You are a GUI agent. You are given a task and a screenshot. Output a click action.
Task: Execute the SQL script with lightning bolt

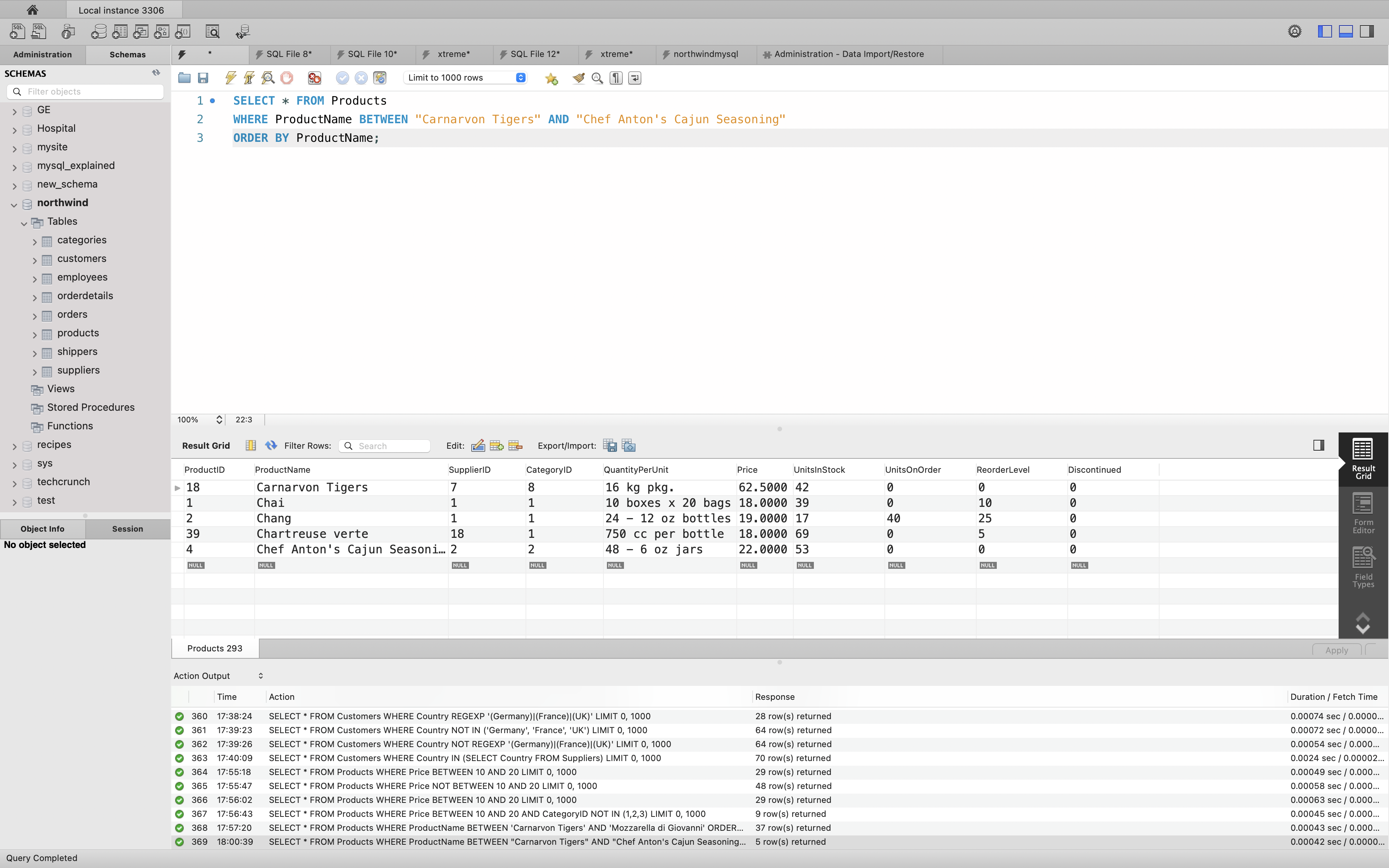click(x=231, y=77)
